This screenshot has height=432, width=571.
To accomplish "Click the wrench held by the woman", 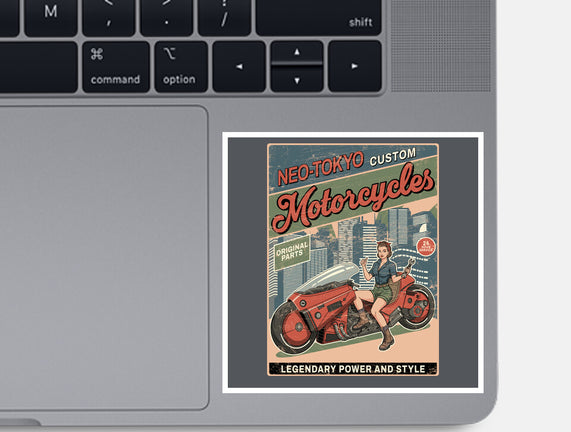I will 409,268.
